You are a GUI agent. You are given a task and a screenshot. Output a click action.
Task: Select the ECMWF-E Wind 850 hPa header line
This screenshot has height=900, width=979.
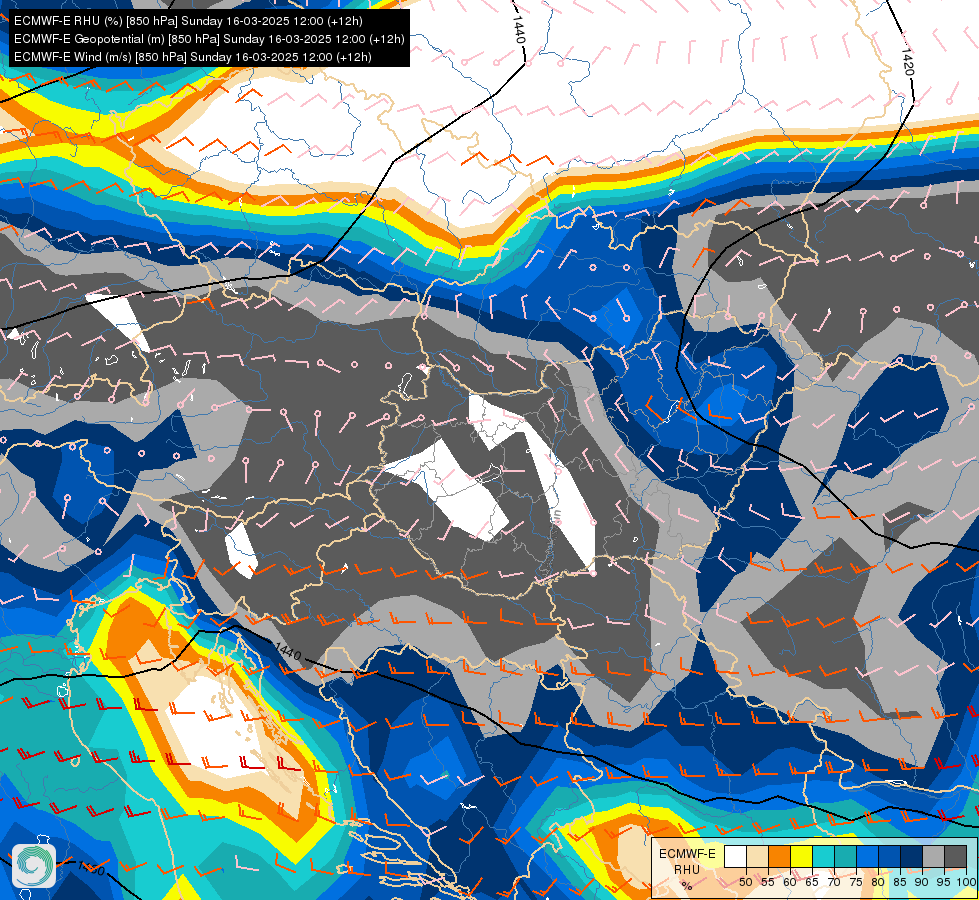click(x=192, y=57)
